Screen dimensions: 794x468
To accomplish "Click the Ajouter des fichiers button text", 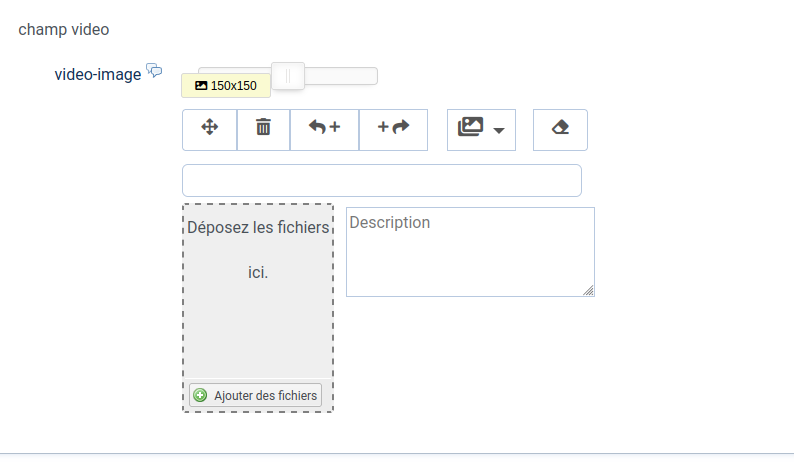I will 265,396.
